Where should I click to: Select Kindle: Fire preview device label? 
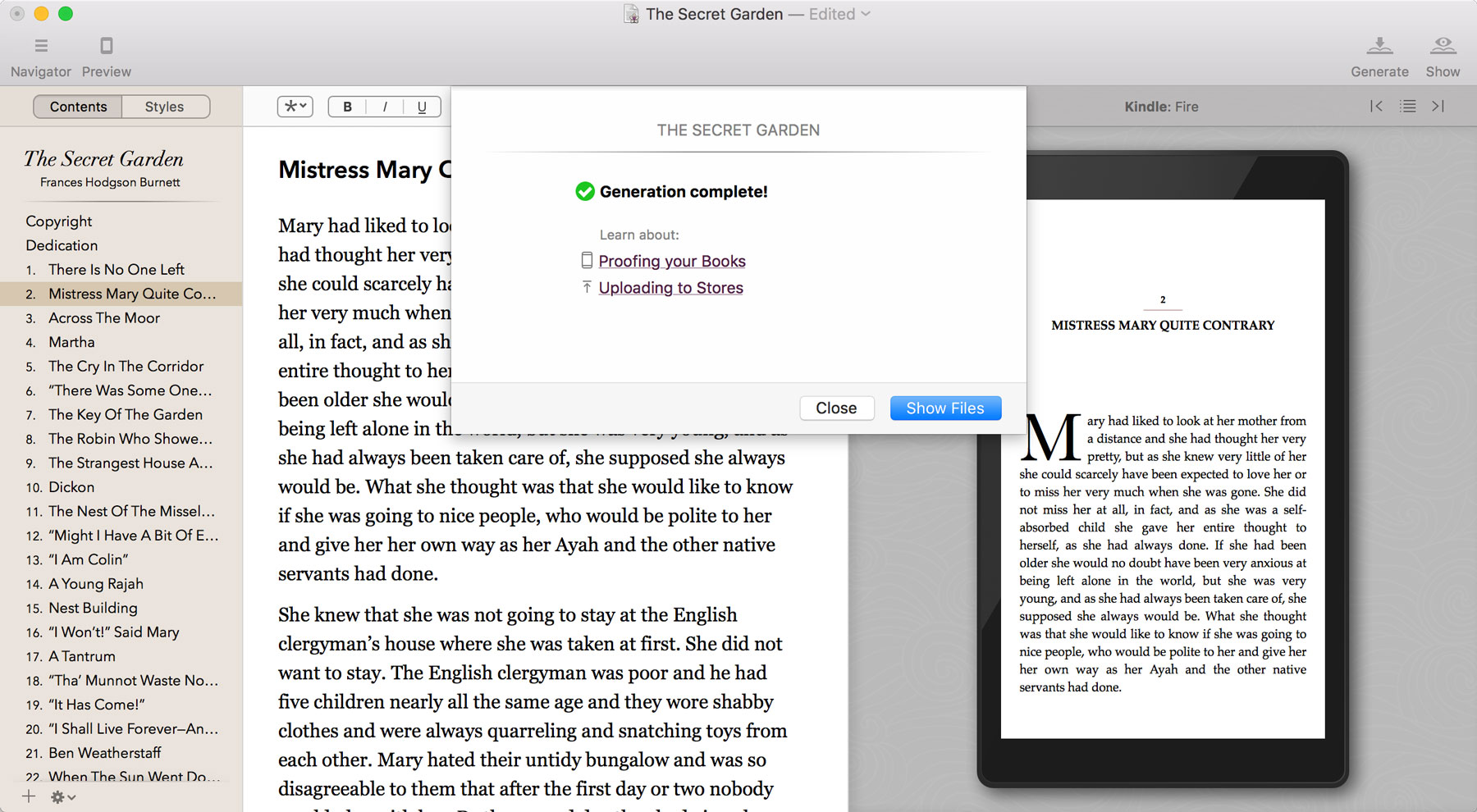1161,107
